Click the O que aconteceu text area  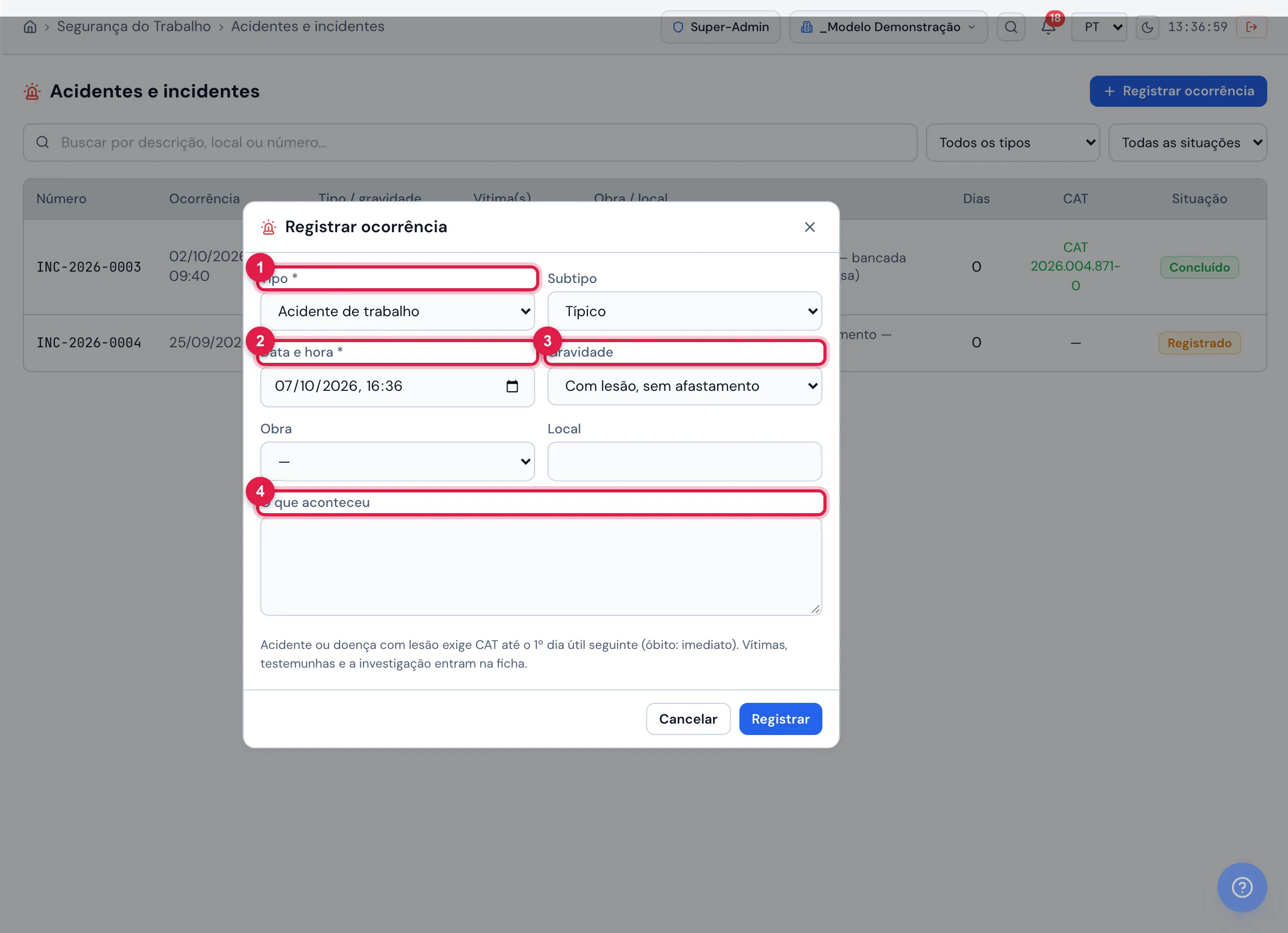[x=541, y=567]
